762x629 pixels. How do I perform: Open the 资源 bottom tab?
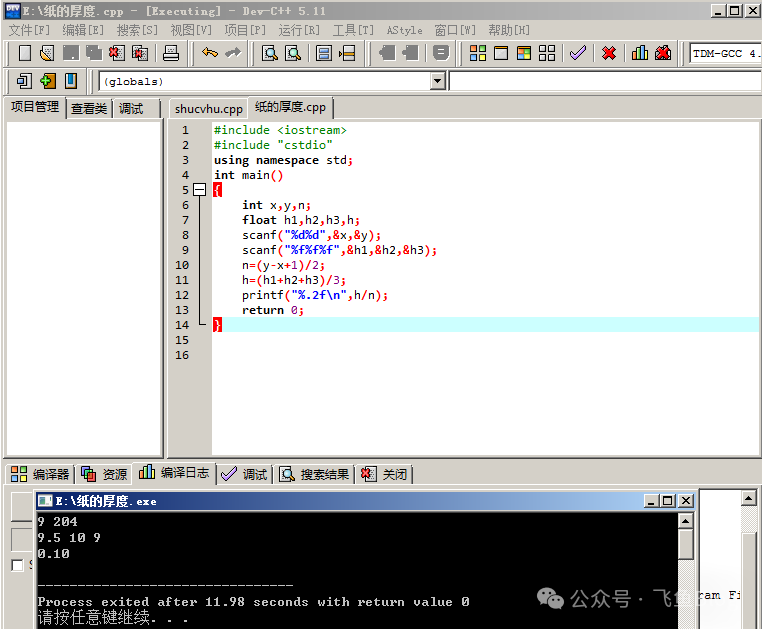click(104, 474)
